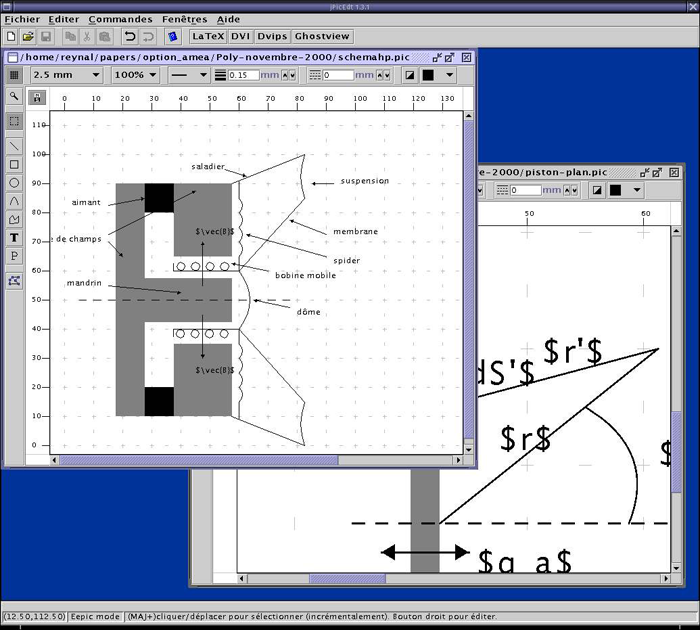Viewport: 700px width, 630px height.
Task: Expand the 100% zoom level dropdown
Action: pos(134,75)
